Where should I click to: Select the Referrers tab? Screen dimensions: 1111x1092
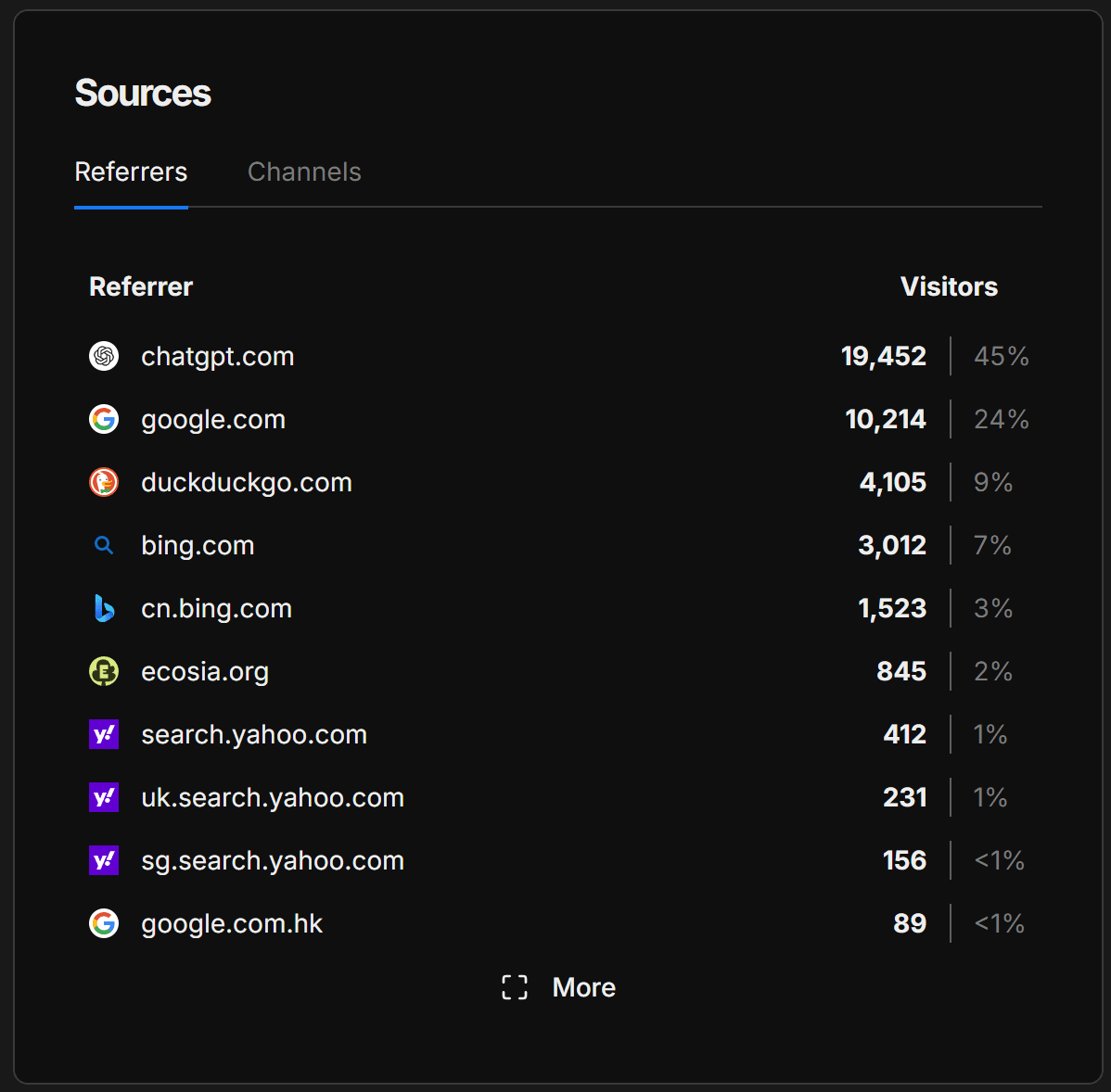click(131, 171)
